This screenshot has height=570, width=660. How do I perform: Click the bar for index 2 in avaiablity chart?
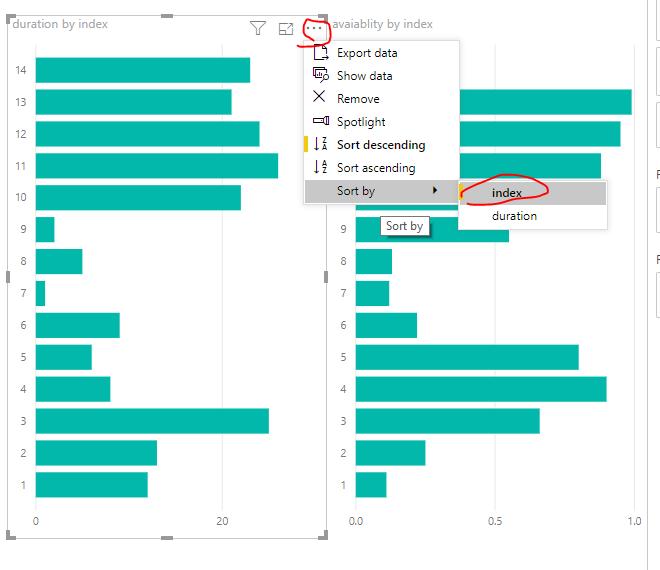pos(390,453)
